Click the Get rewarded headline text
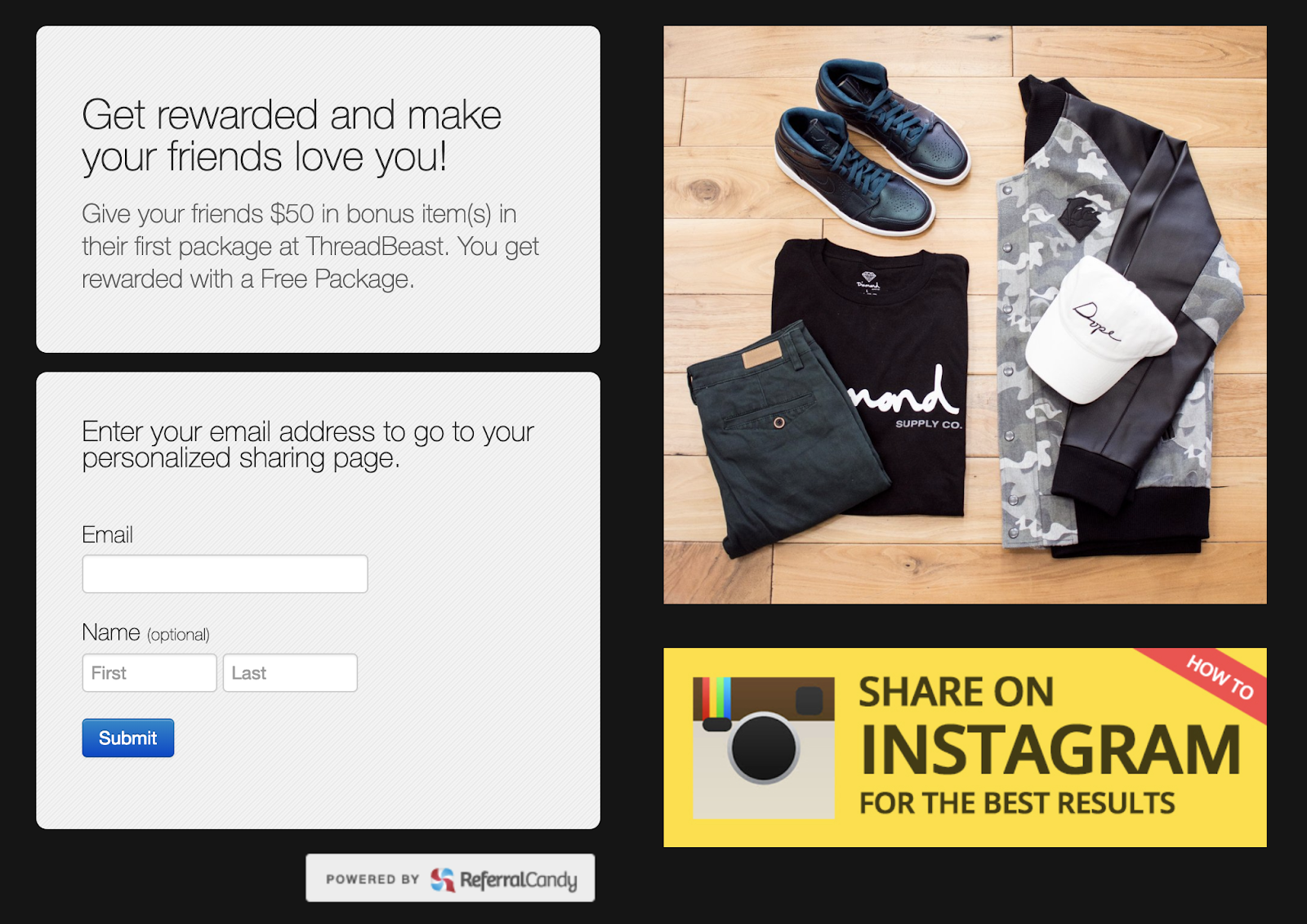1307x924 pixels. 291,136
